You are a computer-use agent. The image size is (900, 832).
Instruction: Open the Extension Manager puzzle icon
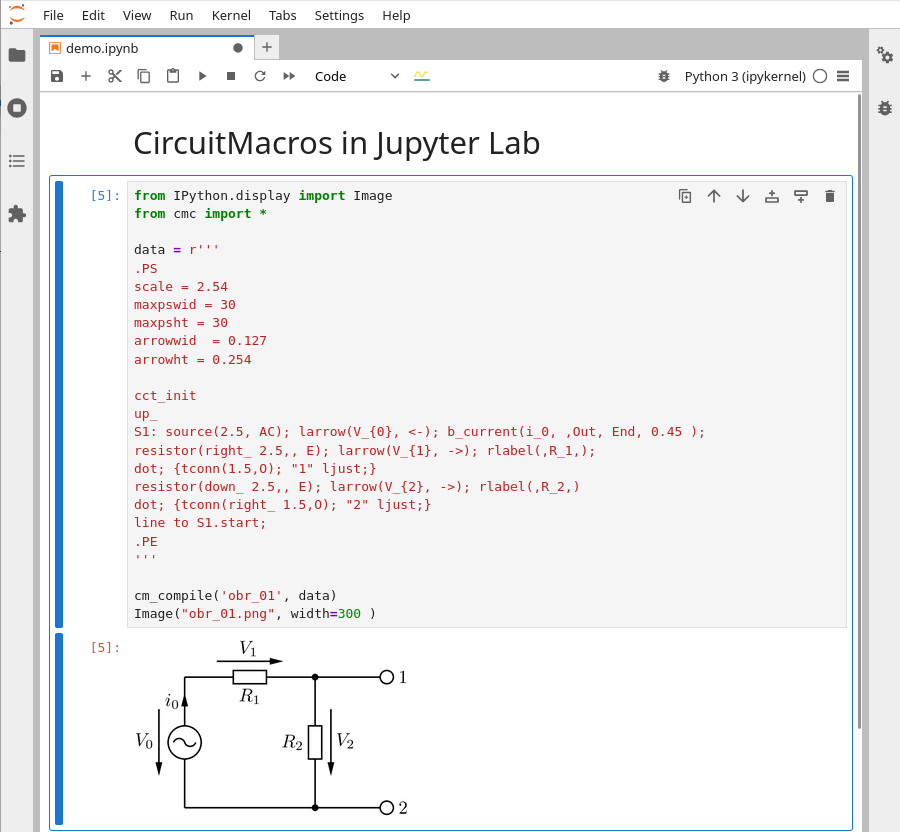[x=17, y=214]
